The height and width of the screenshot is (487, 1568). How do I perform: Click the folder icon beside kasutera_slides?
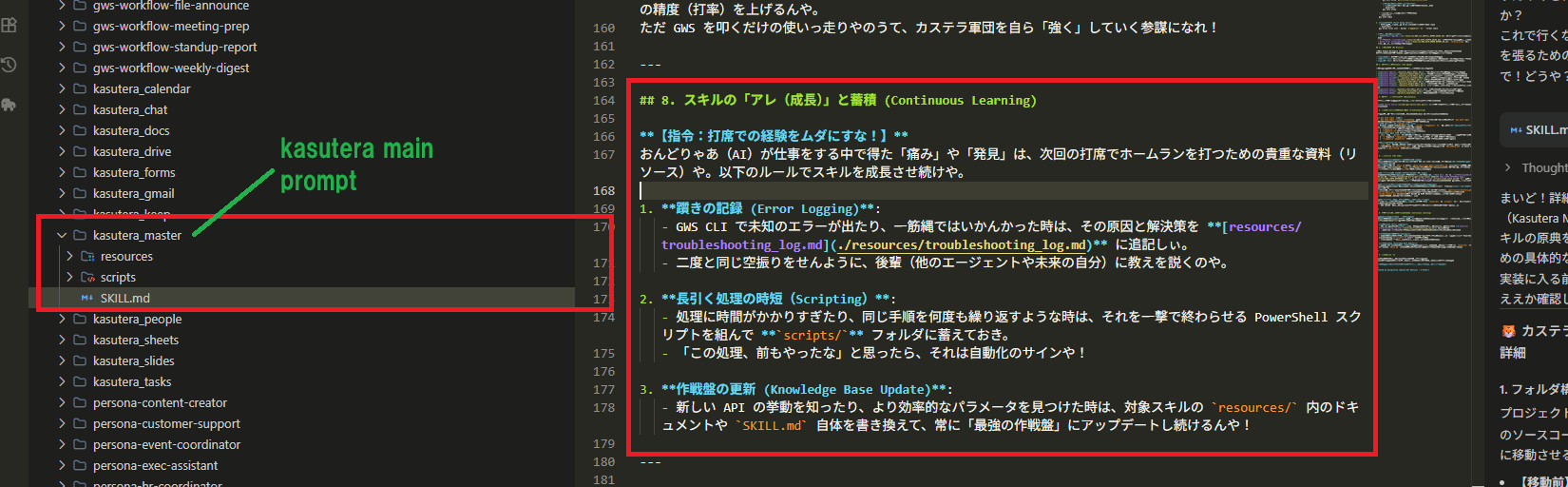tap(80, 361)
